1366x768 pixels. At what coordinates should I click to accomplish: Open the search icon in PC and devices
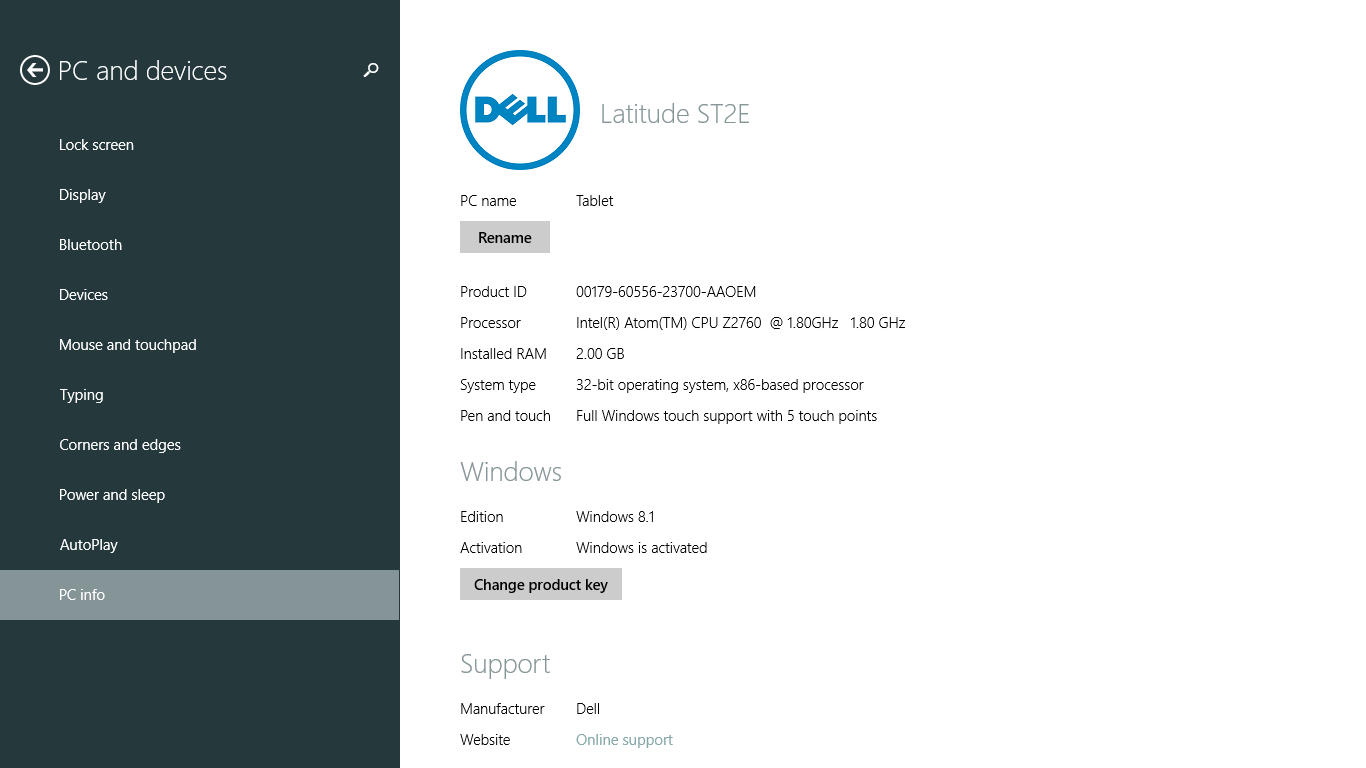(370, 70)
